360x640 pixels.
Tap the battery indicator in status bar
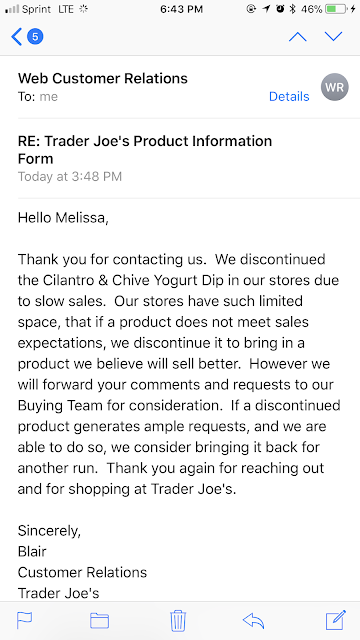(338, 9)
